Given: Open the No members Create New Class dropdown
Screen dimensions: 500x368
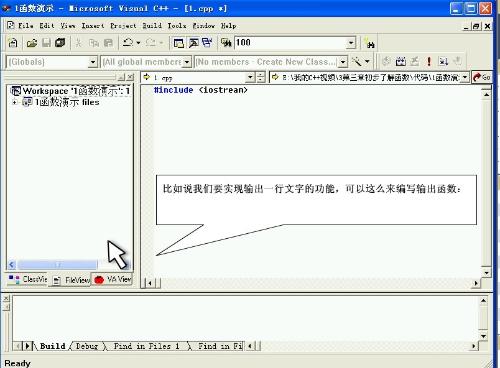Looking at the screenshot, I should (343, 62).
